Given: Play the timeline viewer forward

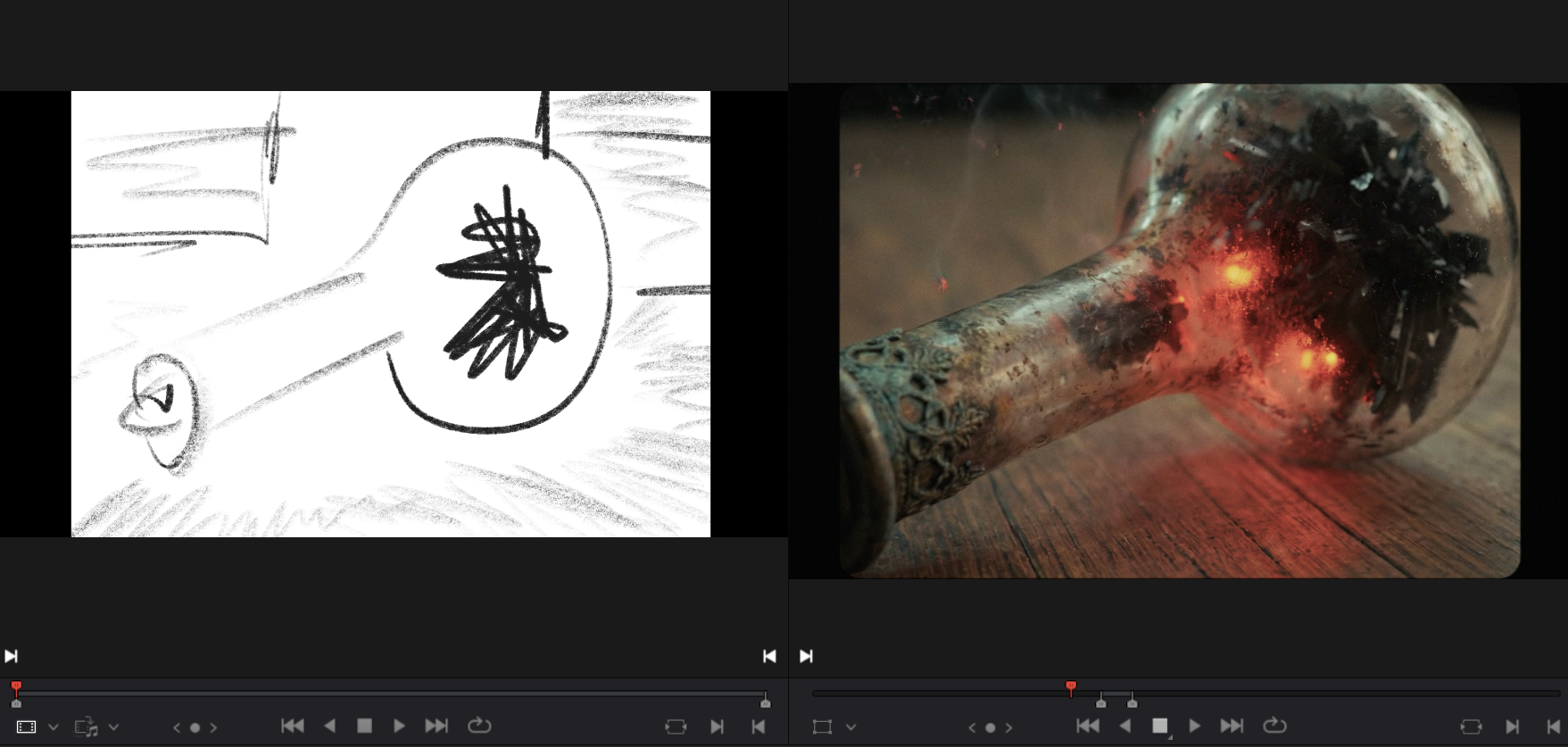Looking at the screenshot, I should 1195,726.
